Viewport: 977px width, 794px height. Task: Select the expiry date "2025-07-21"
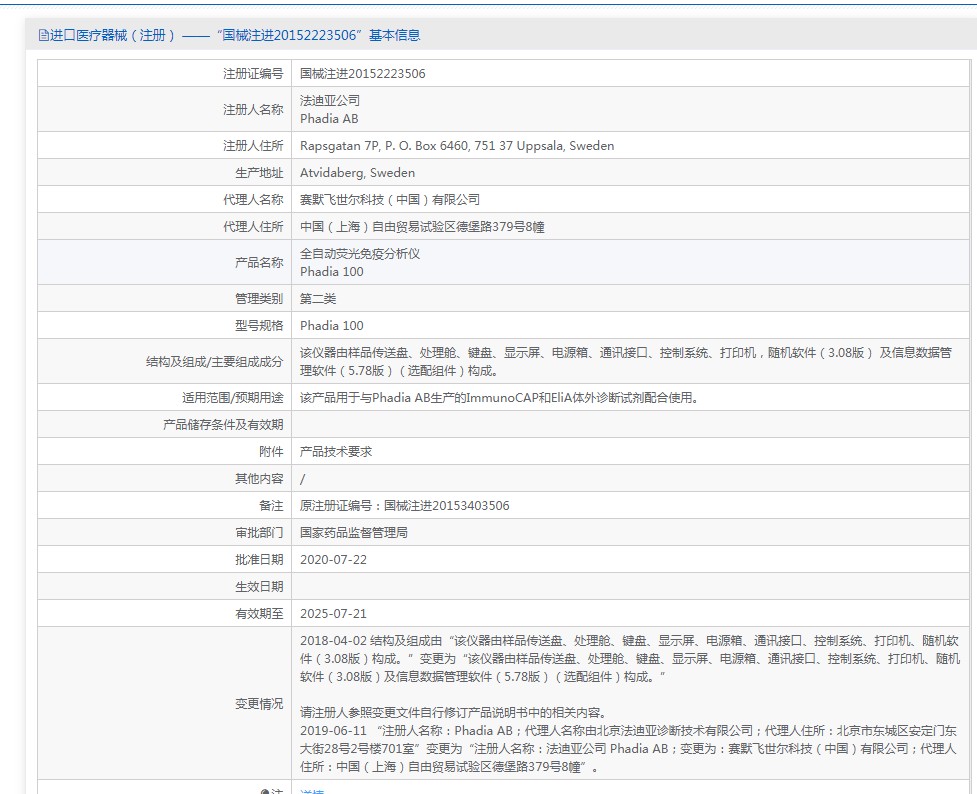(x=333, y=614)
